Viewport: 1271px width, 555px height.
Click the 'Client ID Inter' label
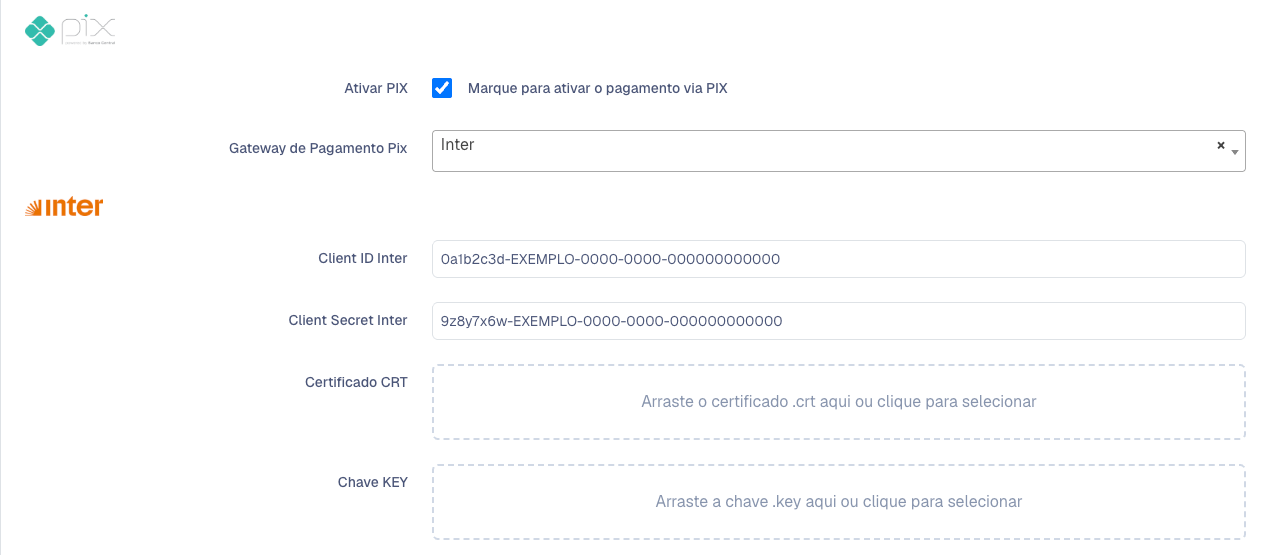[363, 258]
